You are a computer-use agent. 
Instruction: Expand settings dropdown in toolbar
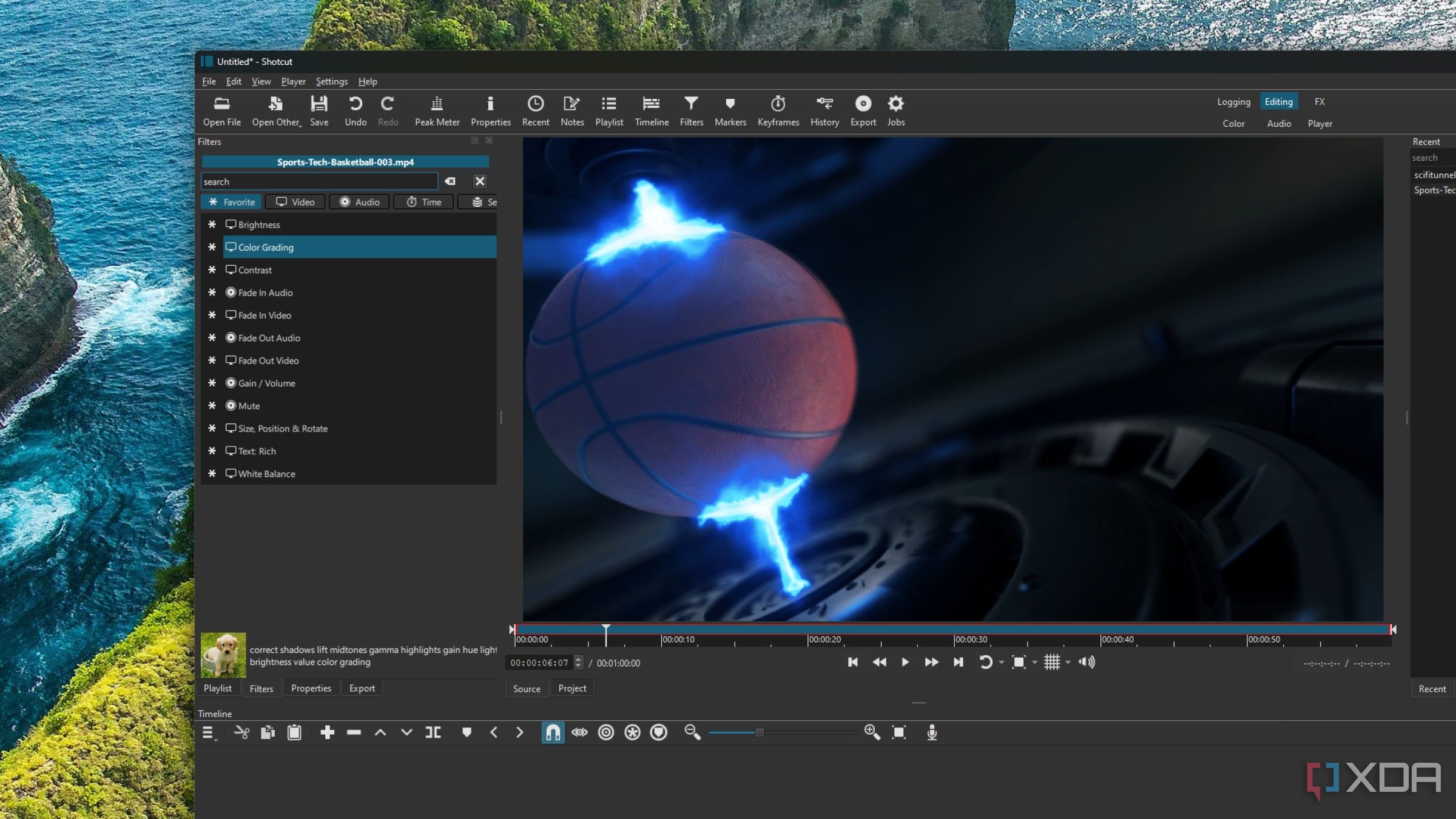click(x=330, y=81)
